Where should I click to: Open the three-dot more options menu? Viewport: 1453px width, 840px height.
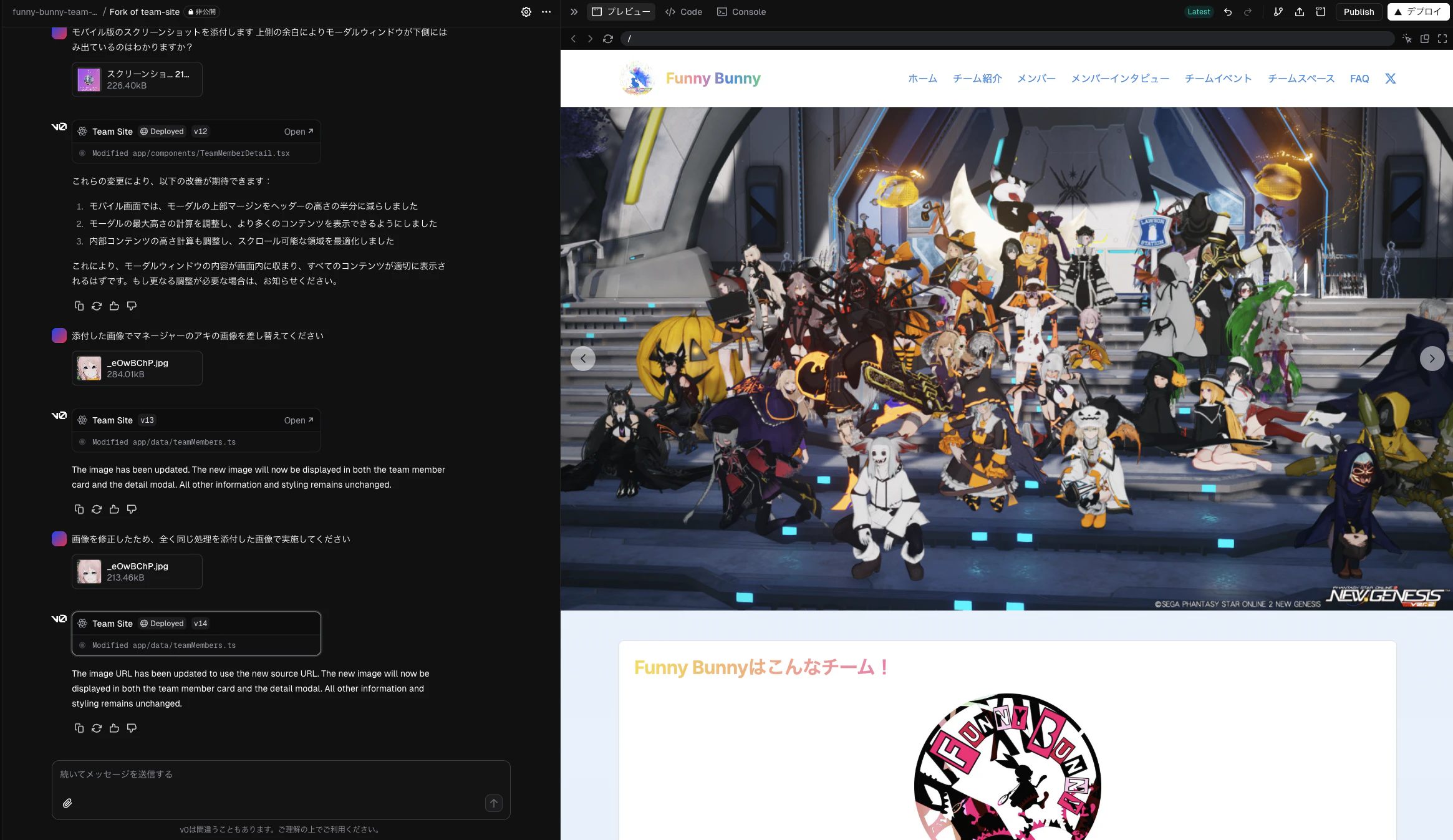pos(546,12)
